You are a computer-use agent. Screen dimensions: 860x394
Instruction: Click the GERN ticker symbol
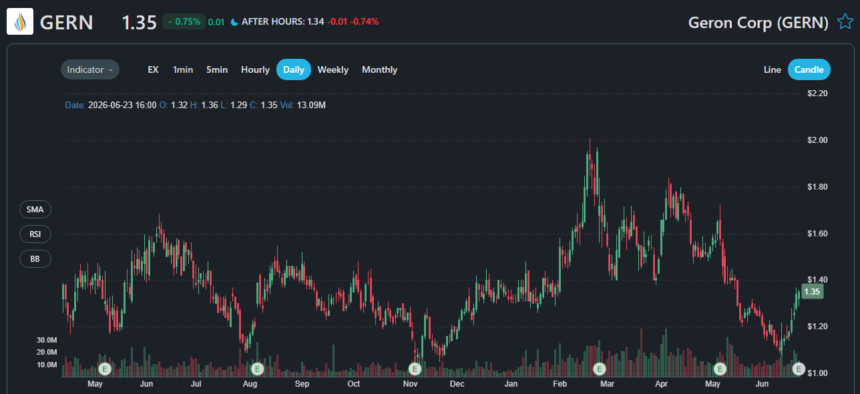[x=66, y=22]
